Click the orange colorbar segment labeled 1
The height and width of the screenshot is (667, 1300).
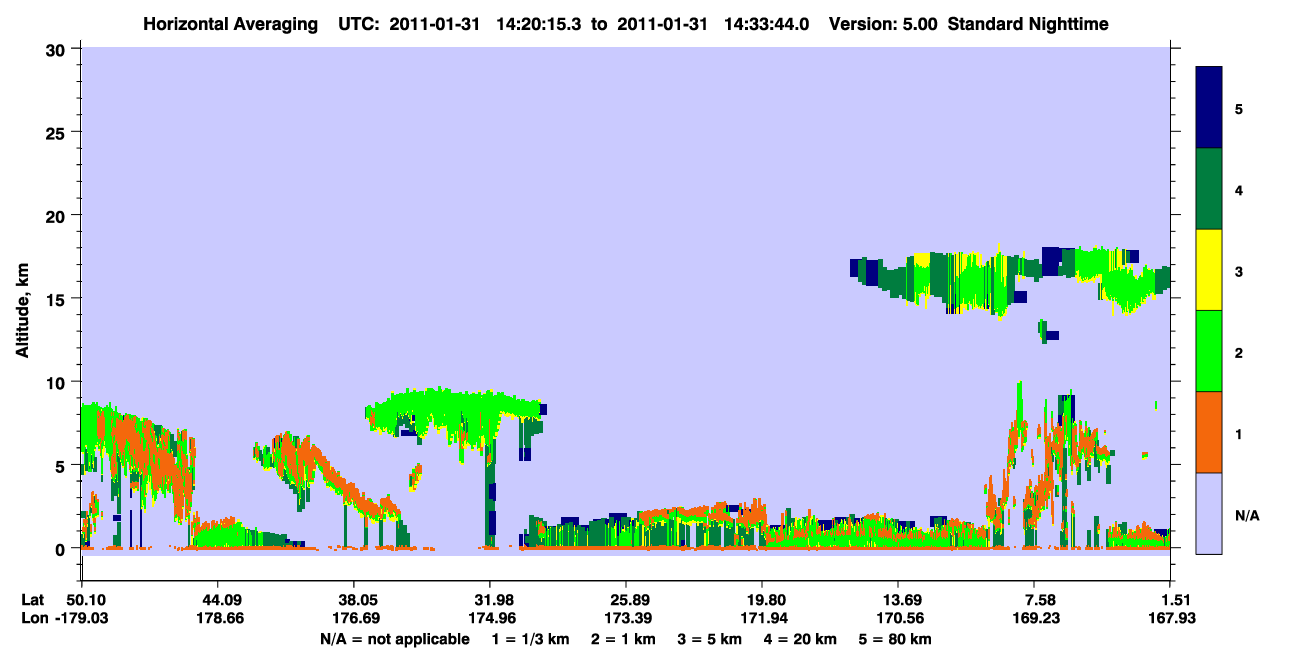pos(1209,432)
